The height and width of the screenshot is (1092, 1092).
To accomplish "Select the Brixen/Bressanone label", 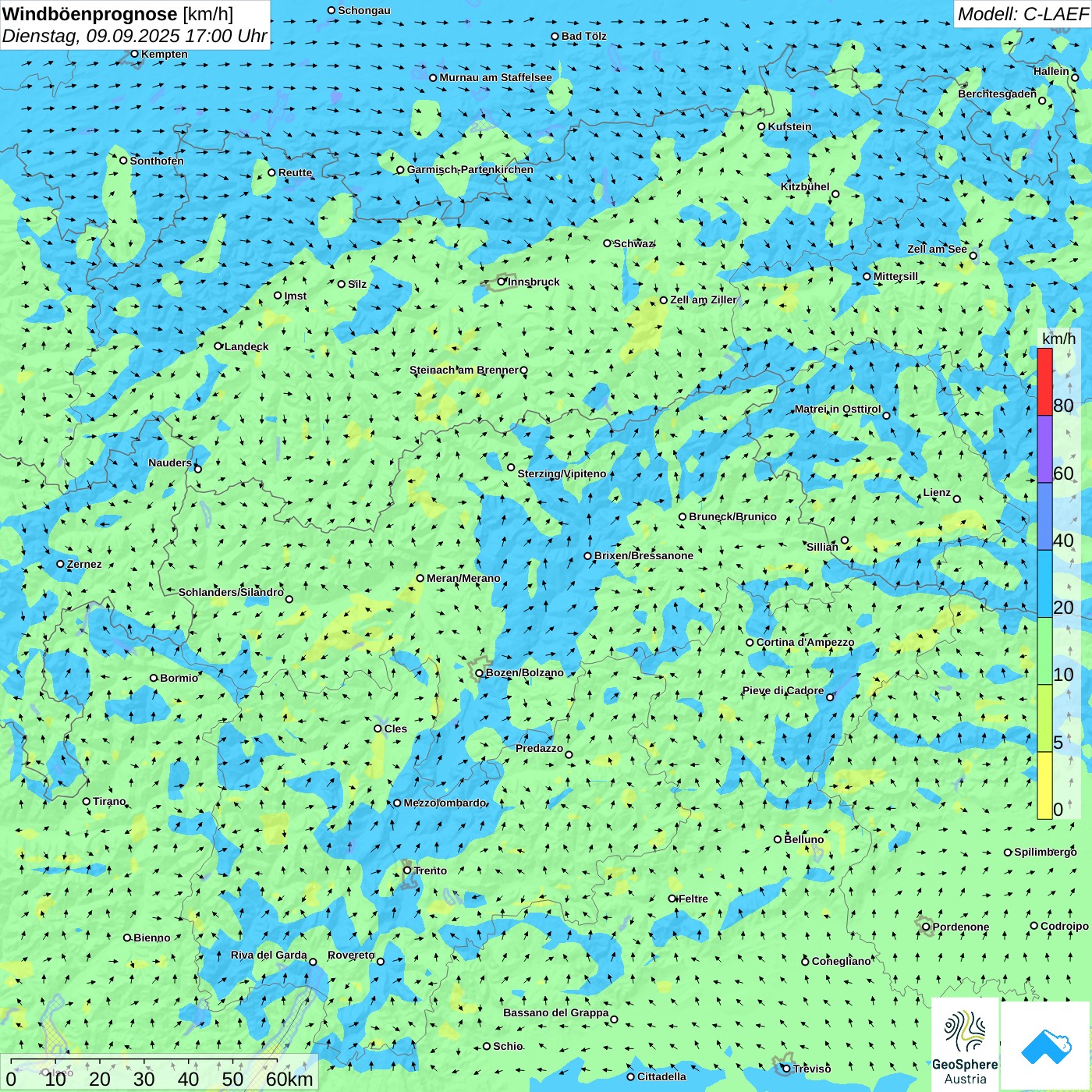I will pyautogui.click(x=643, y=555).
